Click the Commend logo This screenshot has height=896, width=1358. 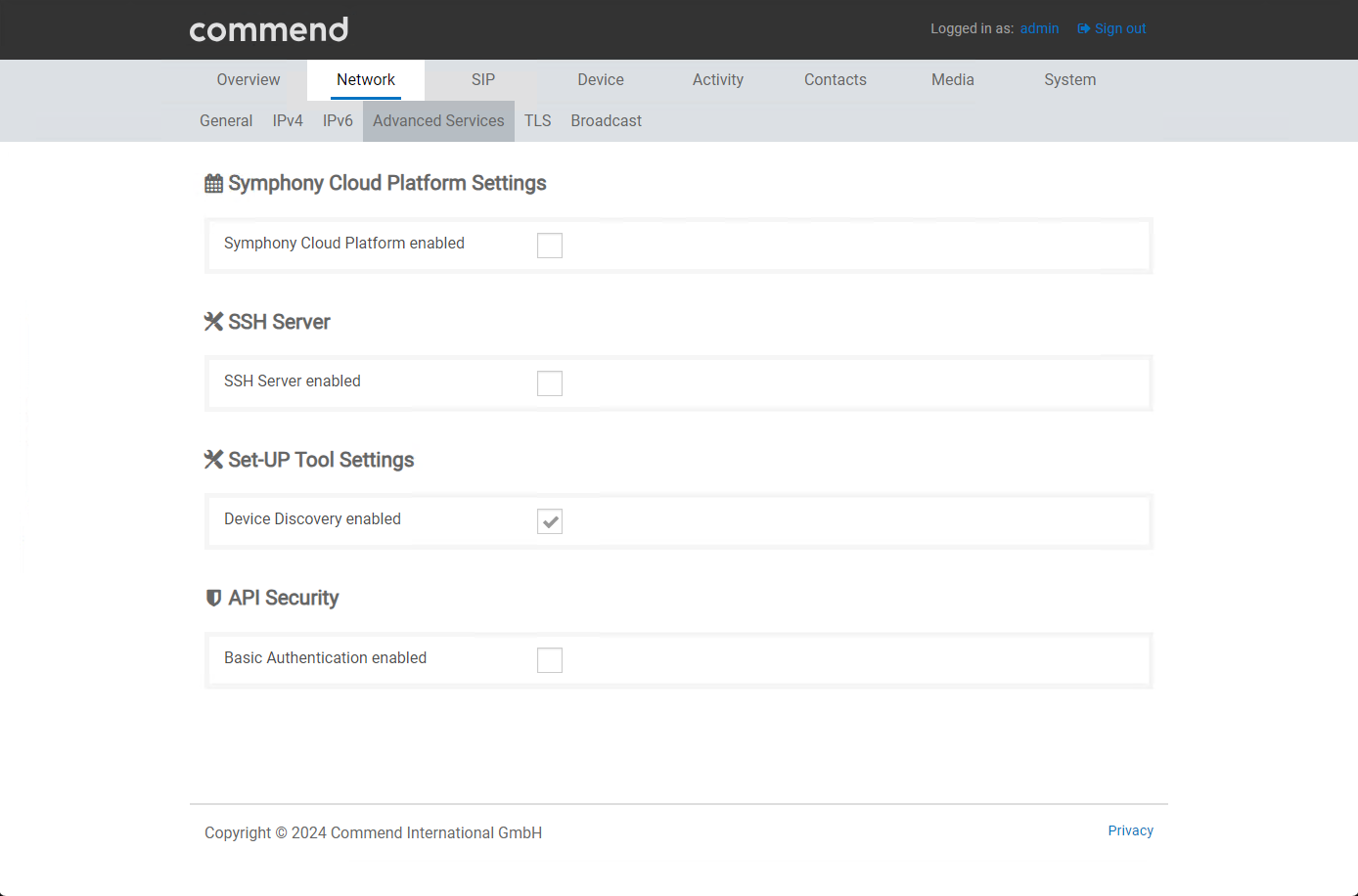pos(269,29)
